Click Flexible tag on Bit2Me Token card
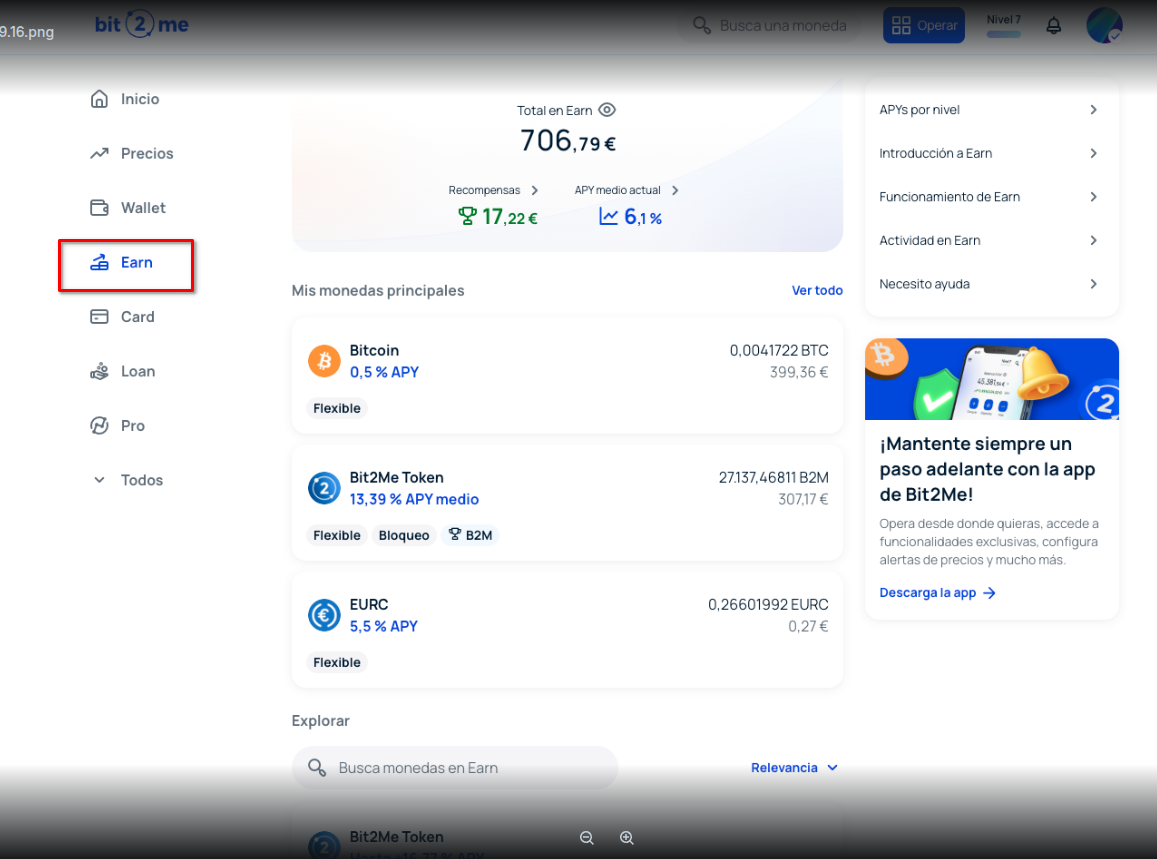Viewport: 1157px width, 859px height. click(336, 535)
